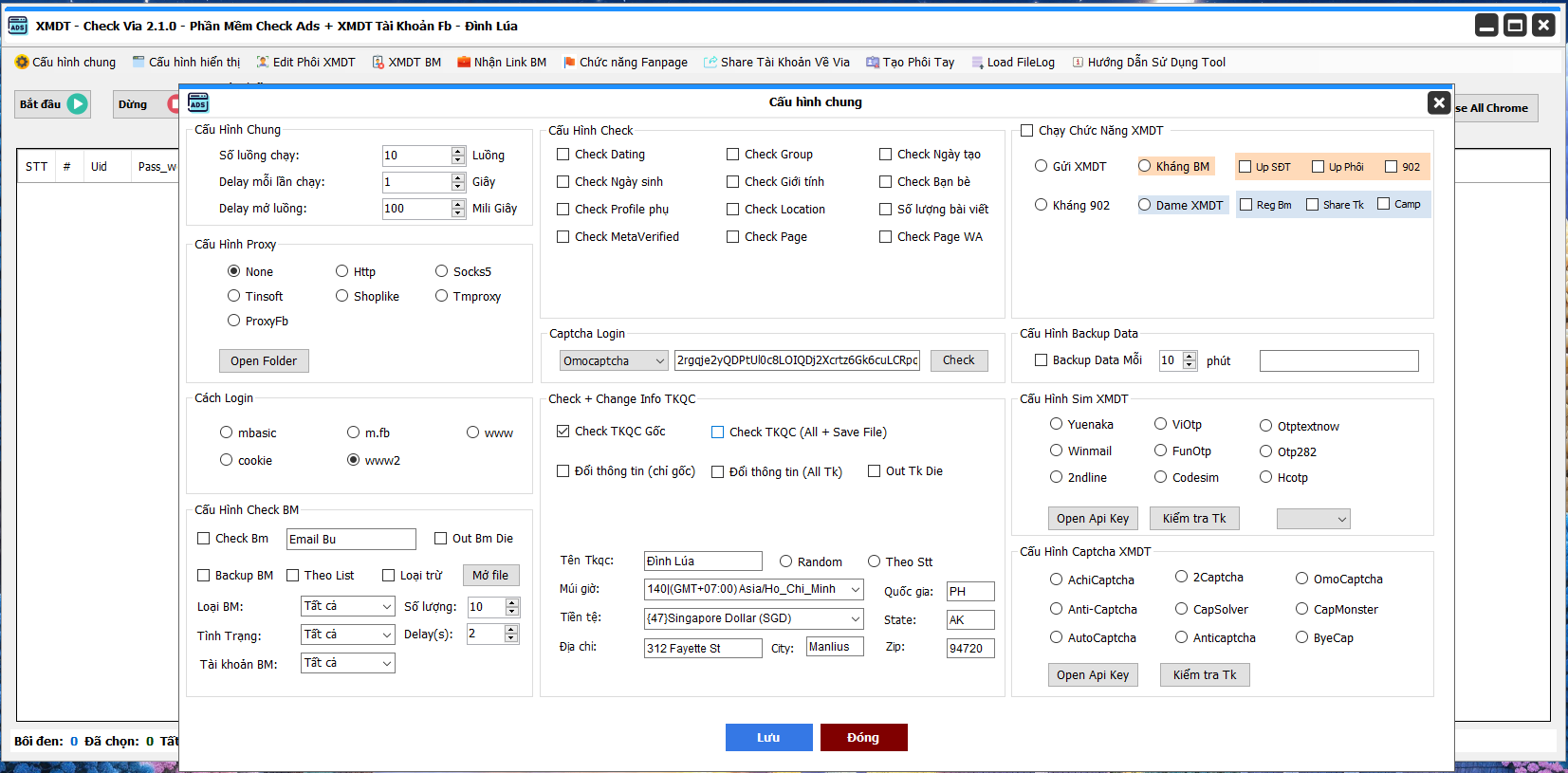1568x773 pixels.
Task: Click Lưu save button
Action: tap(769, 737)
